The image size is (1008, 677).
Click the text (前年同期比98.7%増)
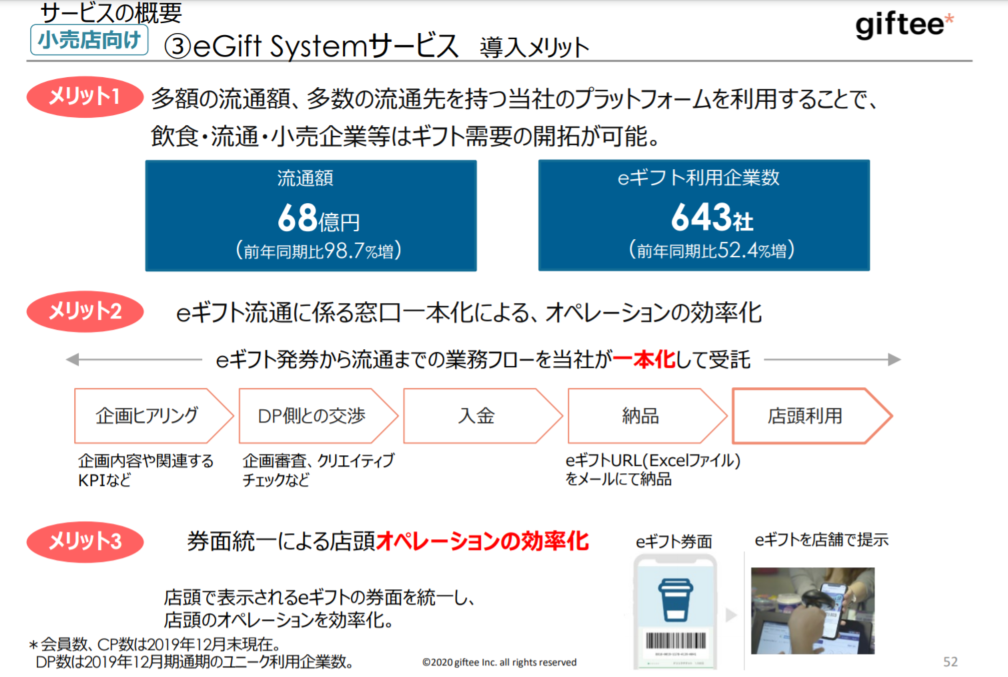(x=318, y=250)
